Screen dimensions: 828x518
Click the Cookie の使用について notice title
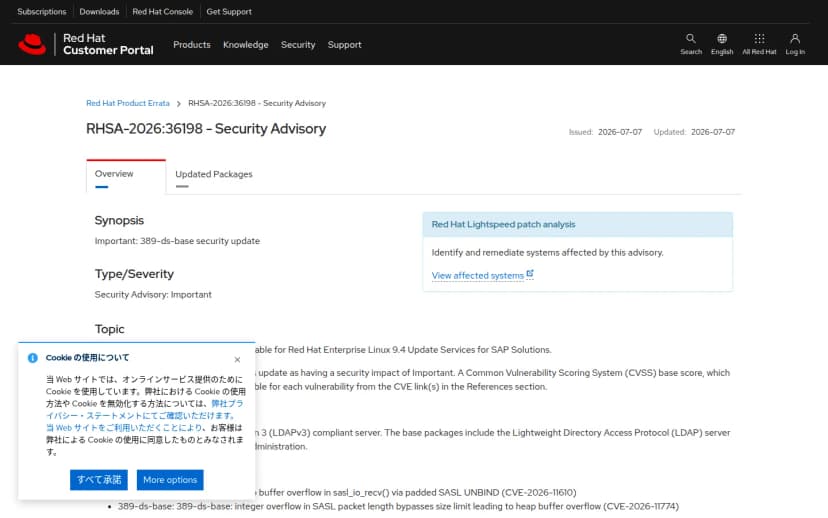pyautogui.click(x=87, y=358)
